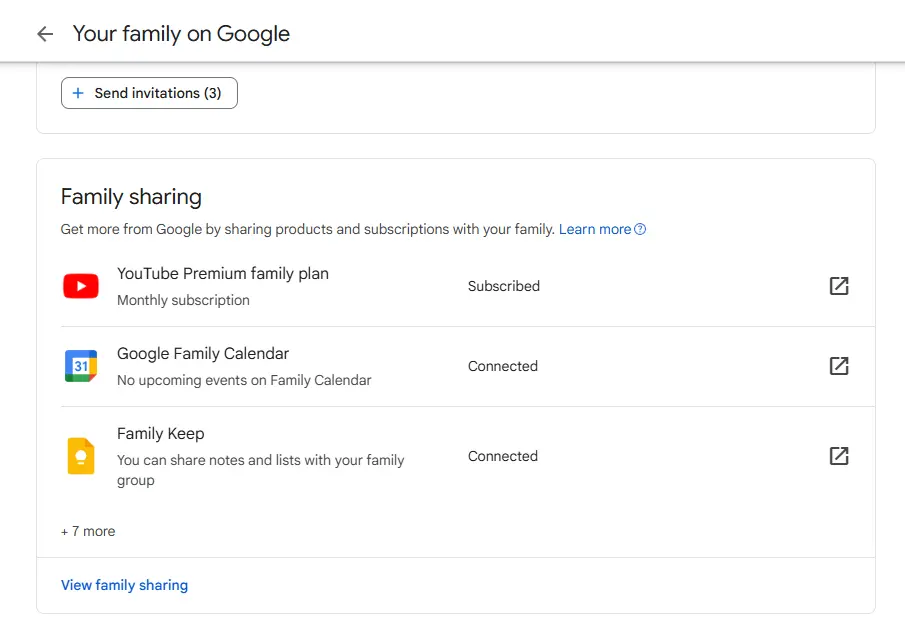
Task: Click the Family sharing heading
Action: coord(131,197)
